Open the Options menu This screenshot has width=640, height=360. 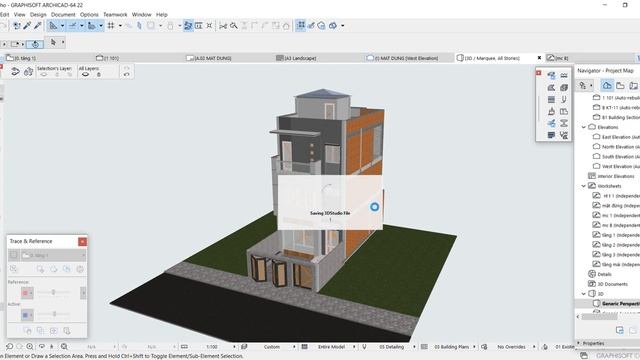click(x=89, y=15)
